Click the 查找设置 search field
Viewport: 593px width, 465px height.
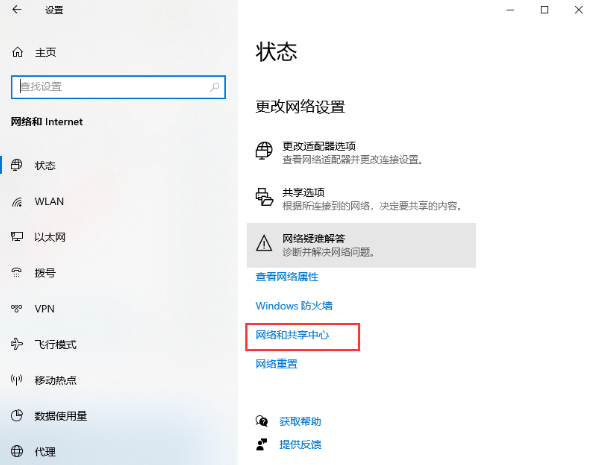118,87
